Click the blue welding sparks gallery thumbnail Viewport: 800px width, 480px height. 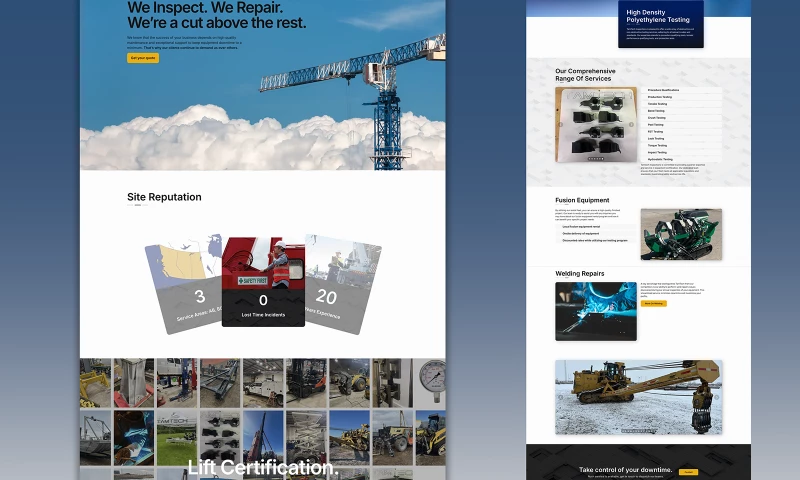[134, 438]
